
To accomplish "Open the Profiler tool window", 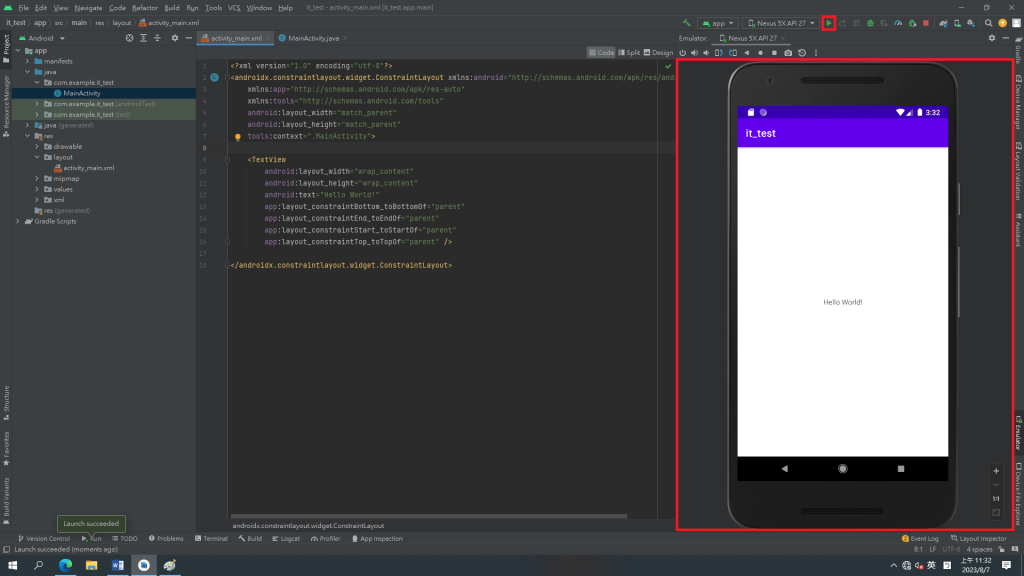I will tap(325, 539).
